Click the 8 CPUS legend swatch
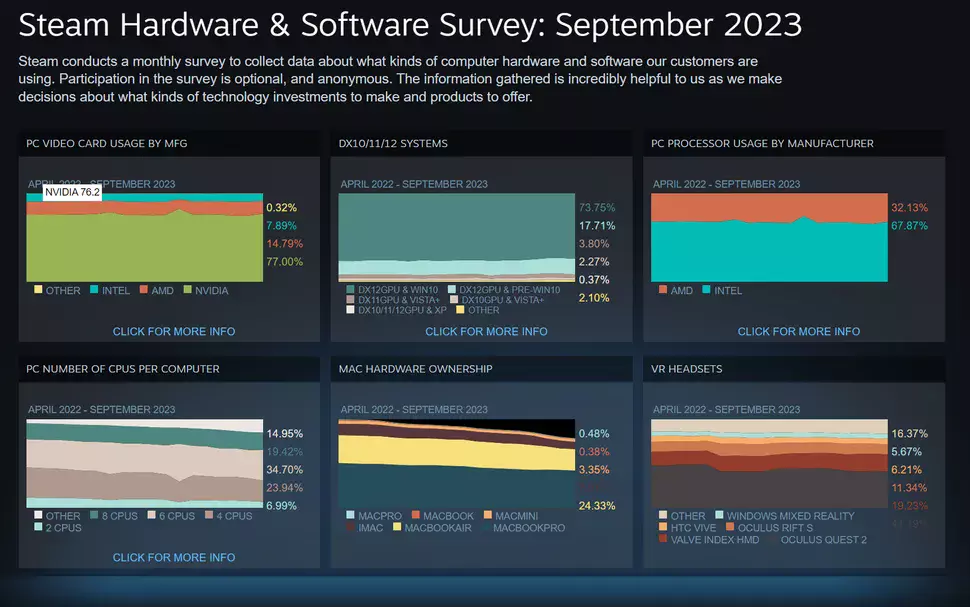The height and width of the screenshot is (607, 970). coord(94,515)
